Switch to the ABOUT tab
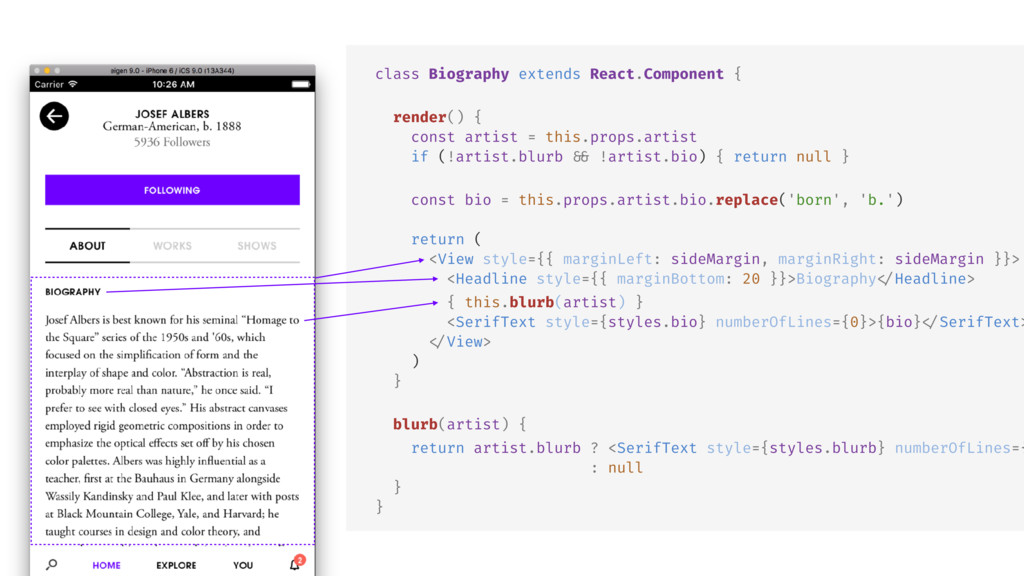The width and height of the screenshot is (1024, 576). [88, 246]
